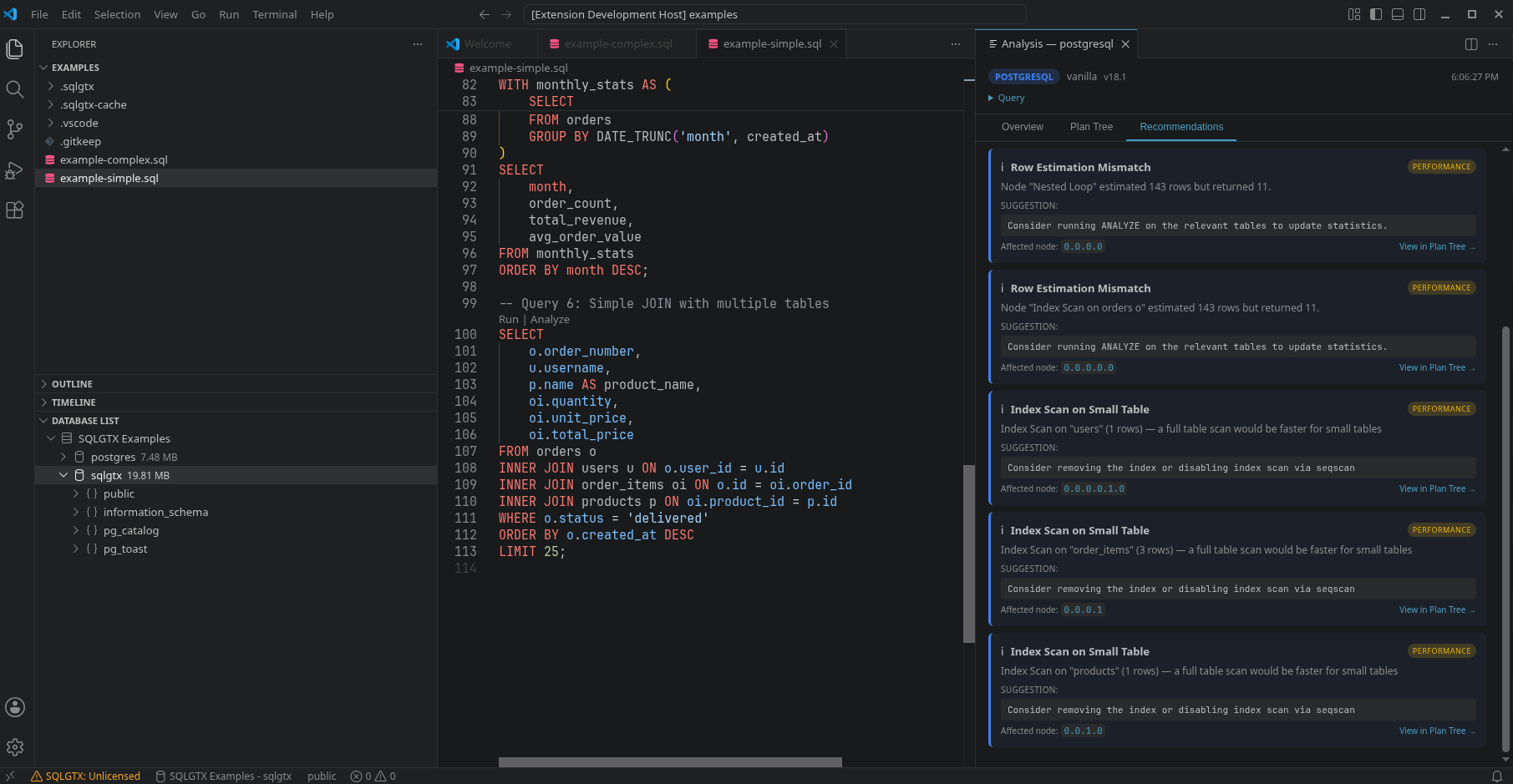
Task: Open example-complex.sql in Explorer
Action: pos(114,159)
